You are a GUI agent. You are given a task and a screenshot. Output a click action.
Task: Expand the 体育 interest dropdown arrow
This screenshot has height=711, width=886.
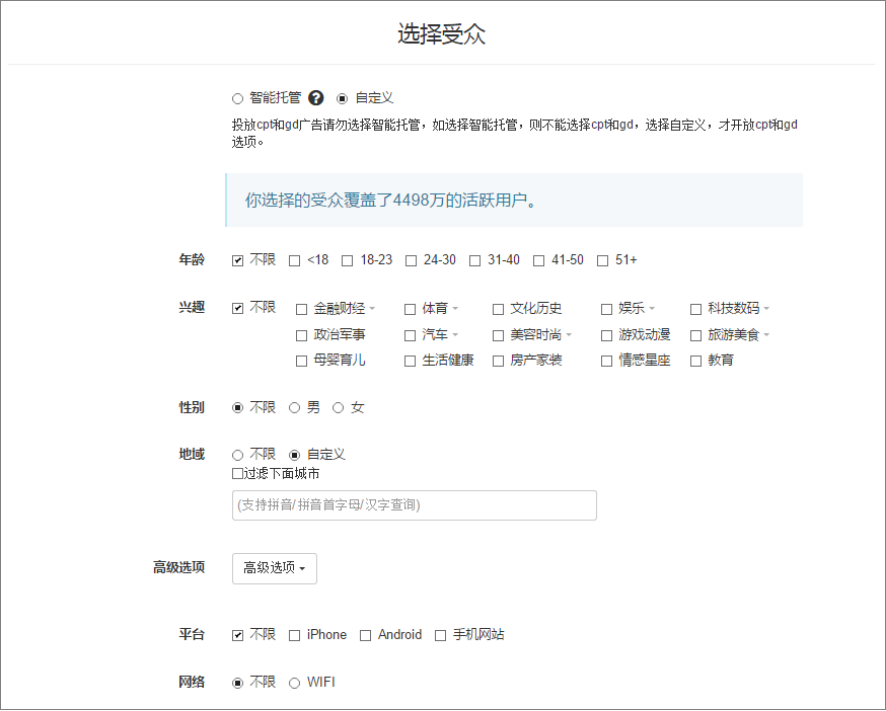tap(455, 309)
